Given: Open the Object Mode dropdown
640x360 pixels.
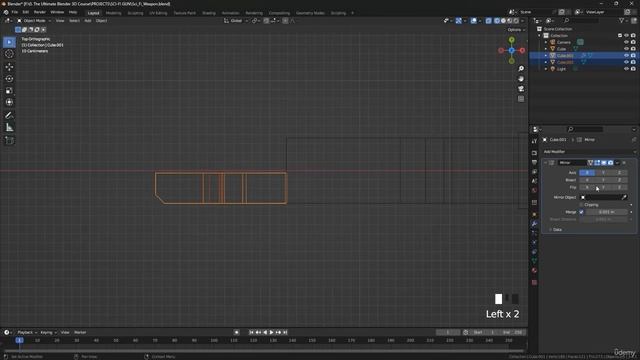Looking at the screenshot, I should click(34, 20).
